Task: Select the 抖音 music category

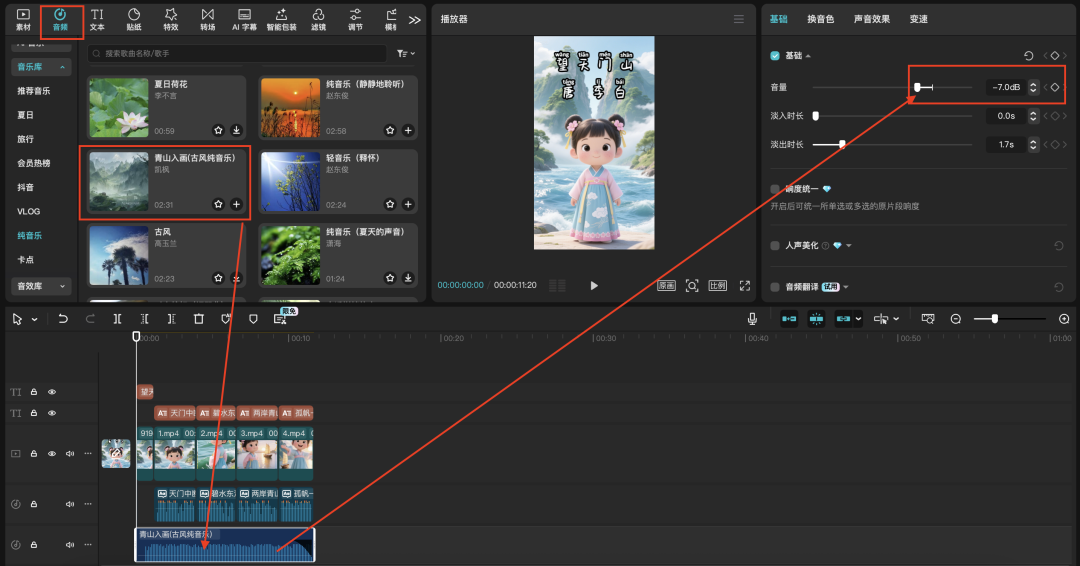Action: pos(26,187)
